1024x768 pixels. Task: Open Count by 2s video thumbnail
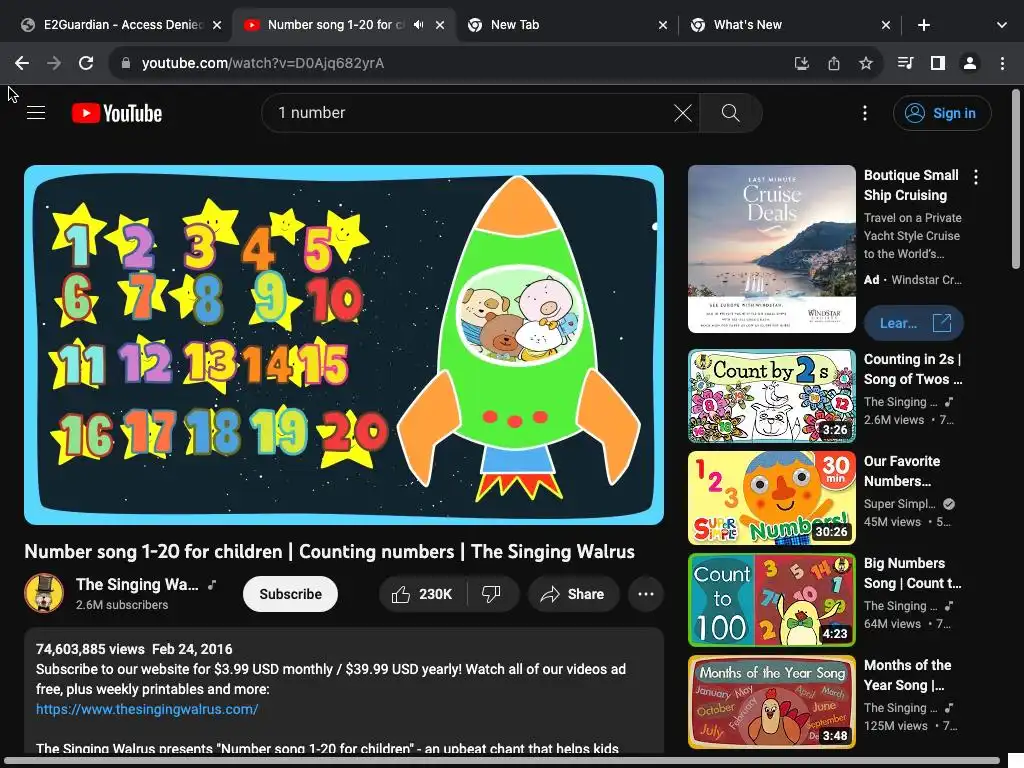click(x=772, y=396)
